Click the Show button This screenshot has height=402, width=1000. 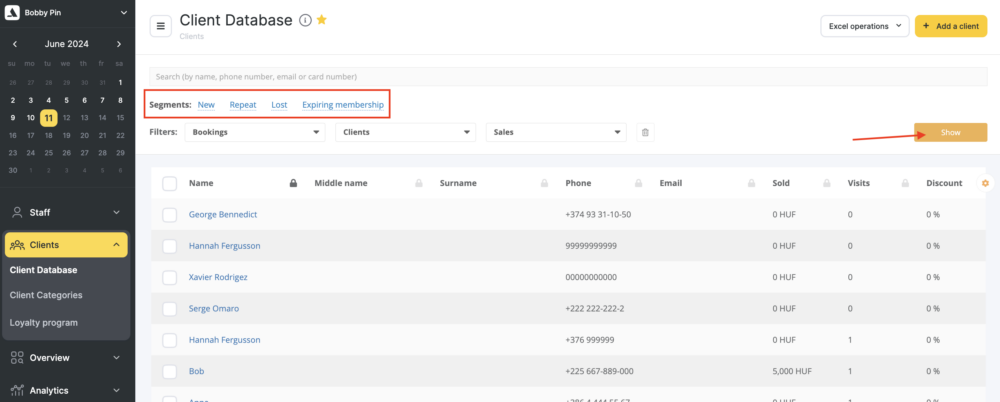point(950,132)
